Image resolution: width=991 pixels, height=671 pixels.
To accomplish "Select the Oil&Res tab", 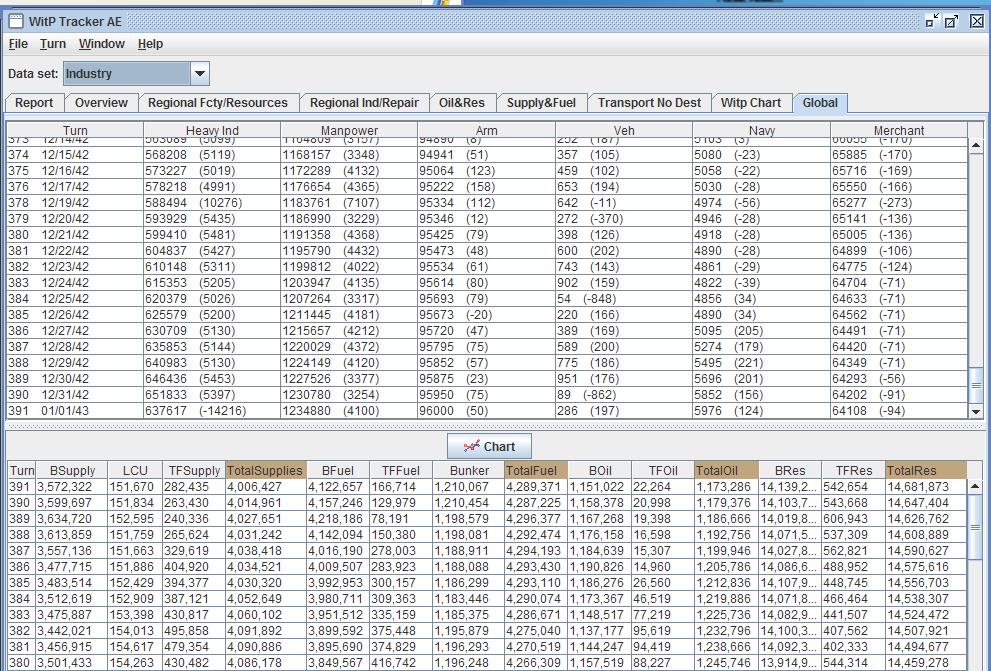I will [x=462, y=103].
